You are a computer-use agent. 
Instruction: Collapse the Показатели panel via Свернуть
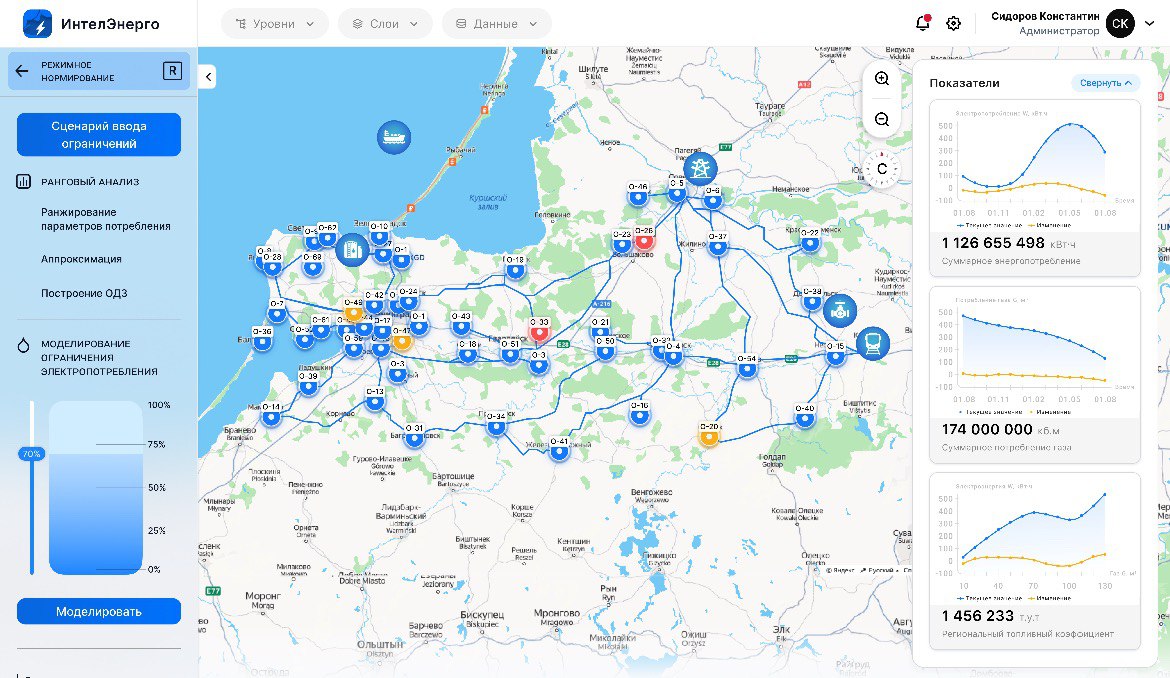pyautogui.click(x=1105, y=83)
